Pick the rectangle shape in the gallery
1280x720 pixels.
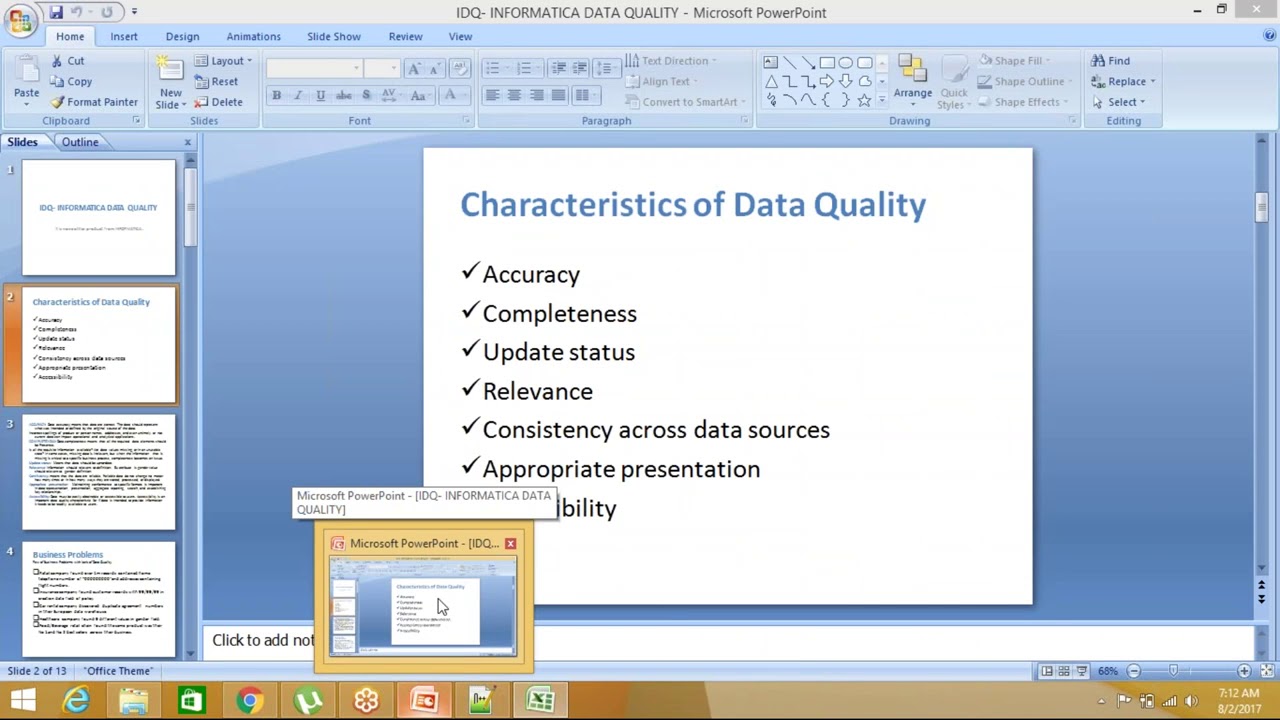tap(827, 62)
